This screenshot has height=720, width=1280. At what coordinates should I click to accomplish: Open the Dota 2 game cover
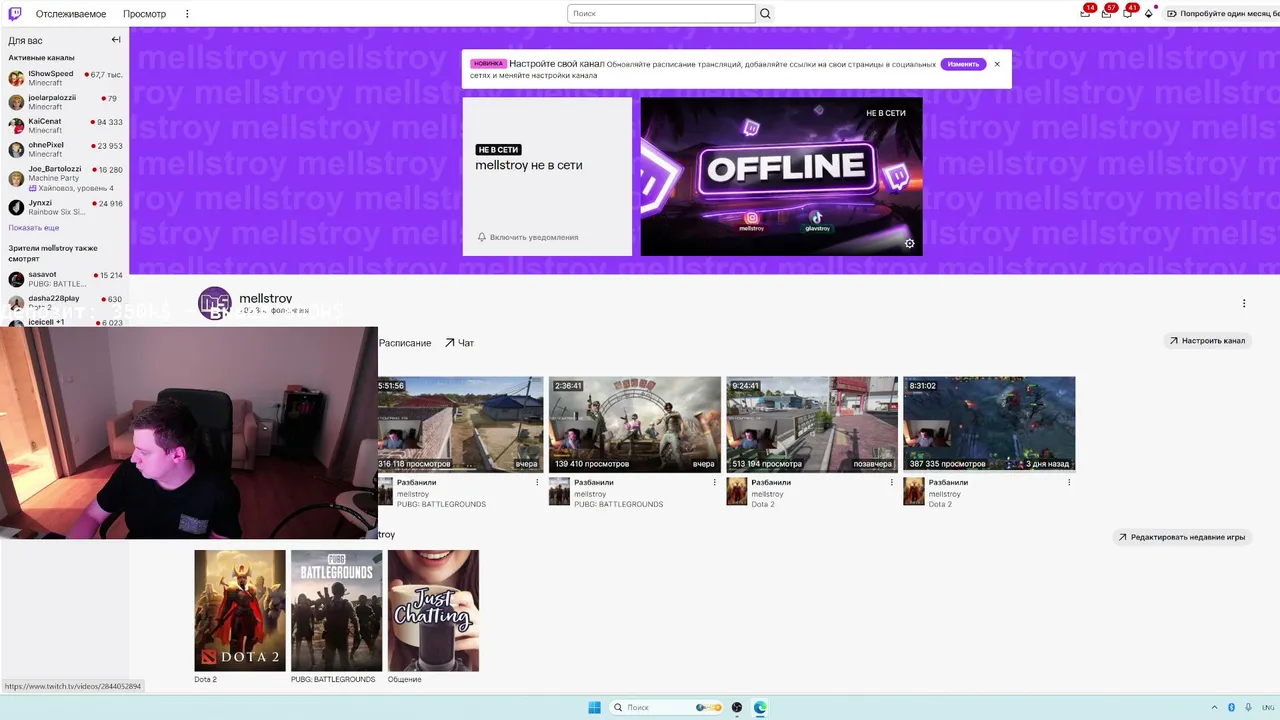[x=240, y=610]
